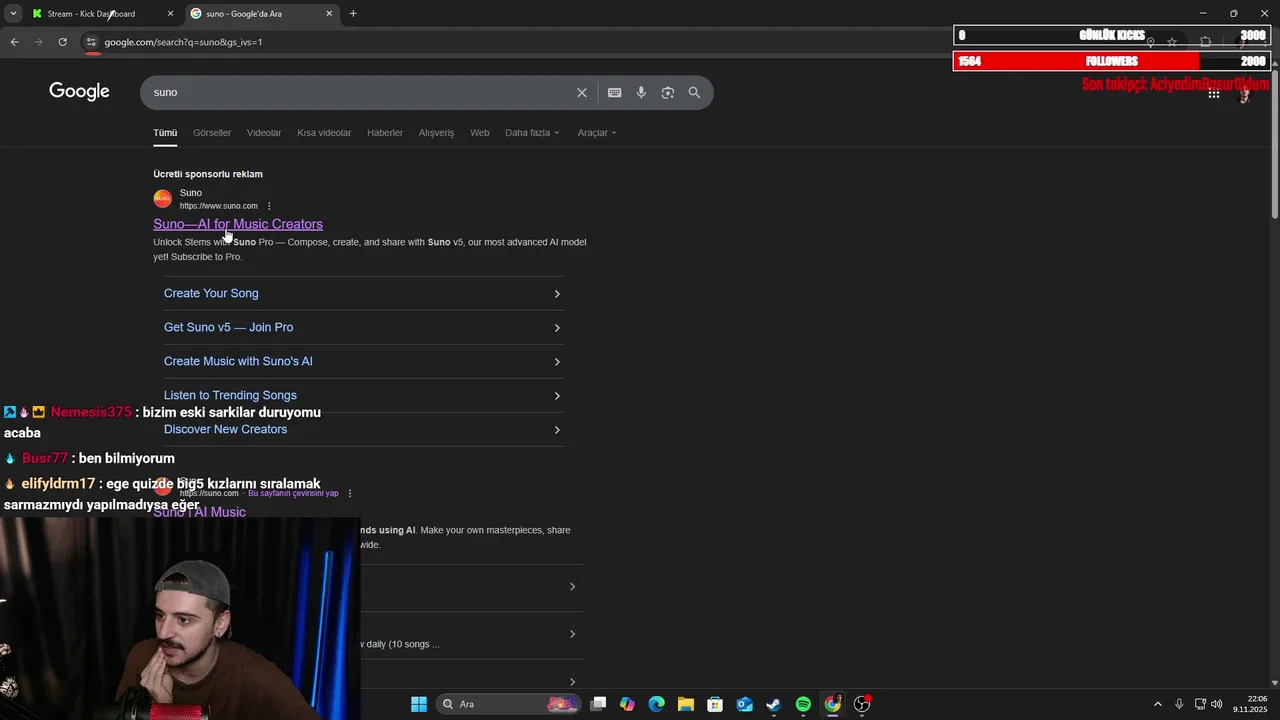Screen dimensions: 1280x720
Task: Open the Kısa videolar tab
Action: [x=324, y=133]
